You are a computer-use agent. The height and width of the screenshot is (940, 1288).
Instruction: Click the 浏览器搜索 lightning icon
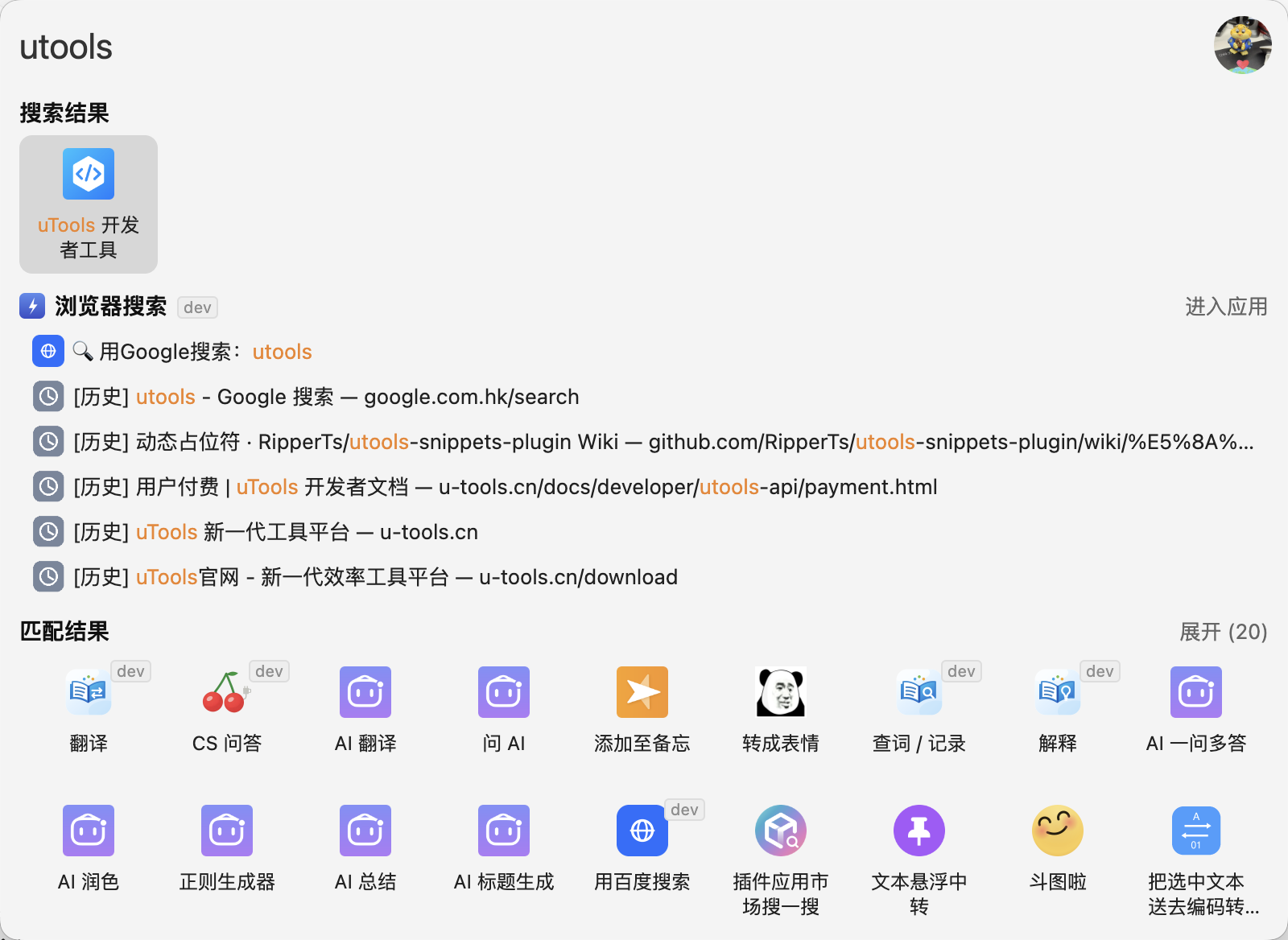point(32,306)
